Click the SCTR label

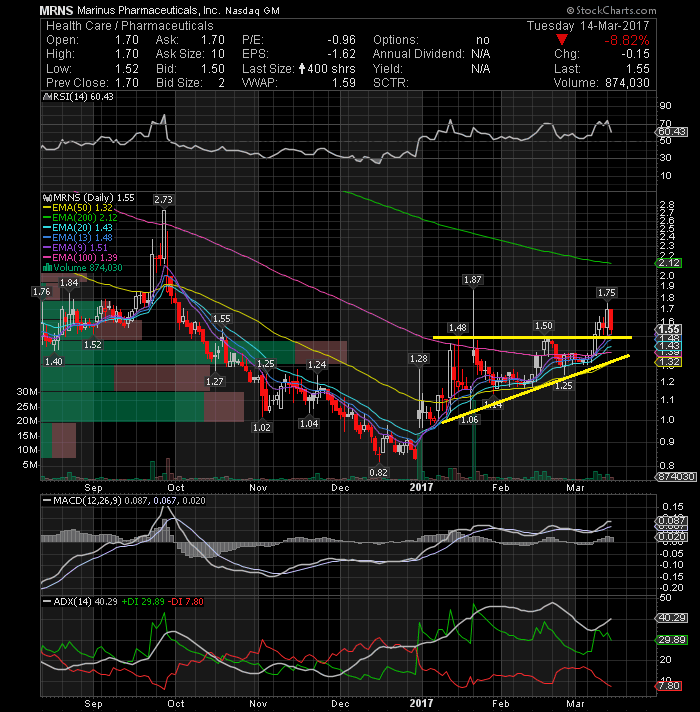pos(390,83)
